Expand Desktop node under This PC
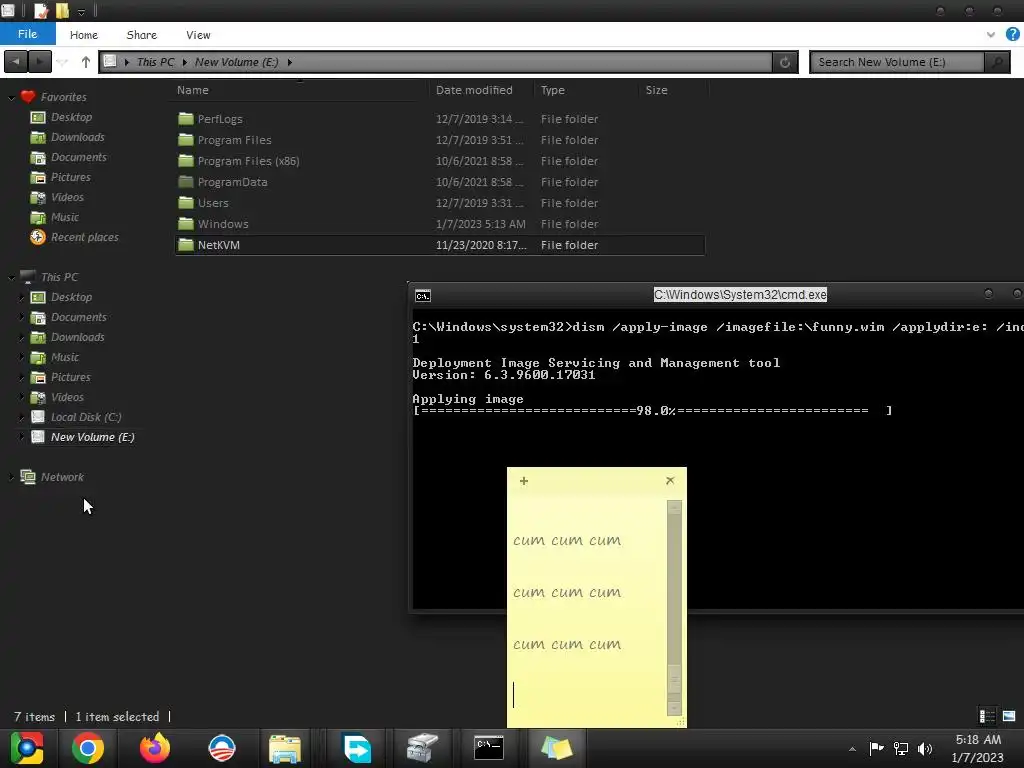This screenshot has height=768, width=1024. pos(22,298)
